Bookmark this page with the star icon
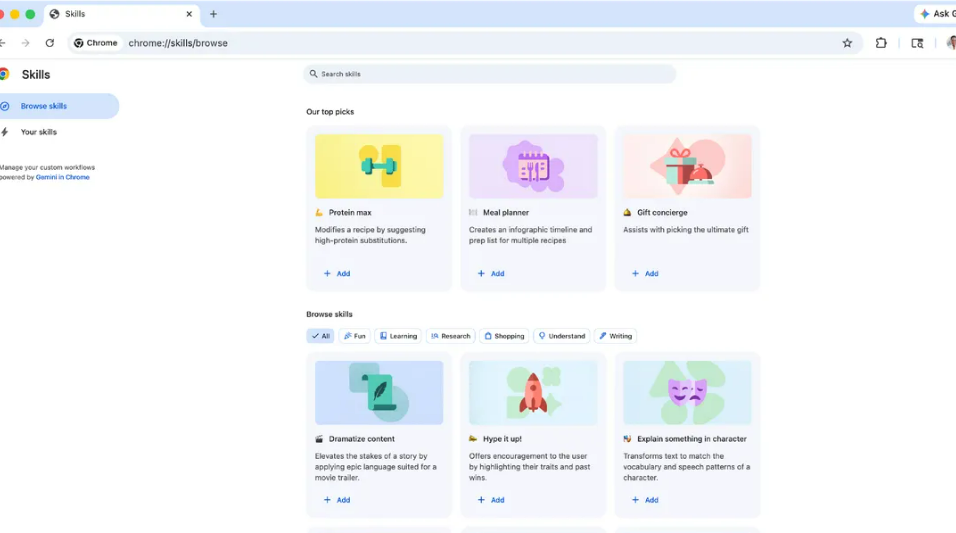 [x=847, y=43]
